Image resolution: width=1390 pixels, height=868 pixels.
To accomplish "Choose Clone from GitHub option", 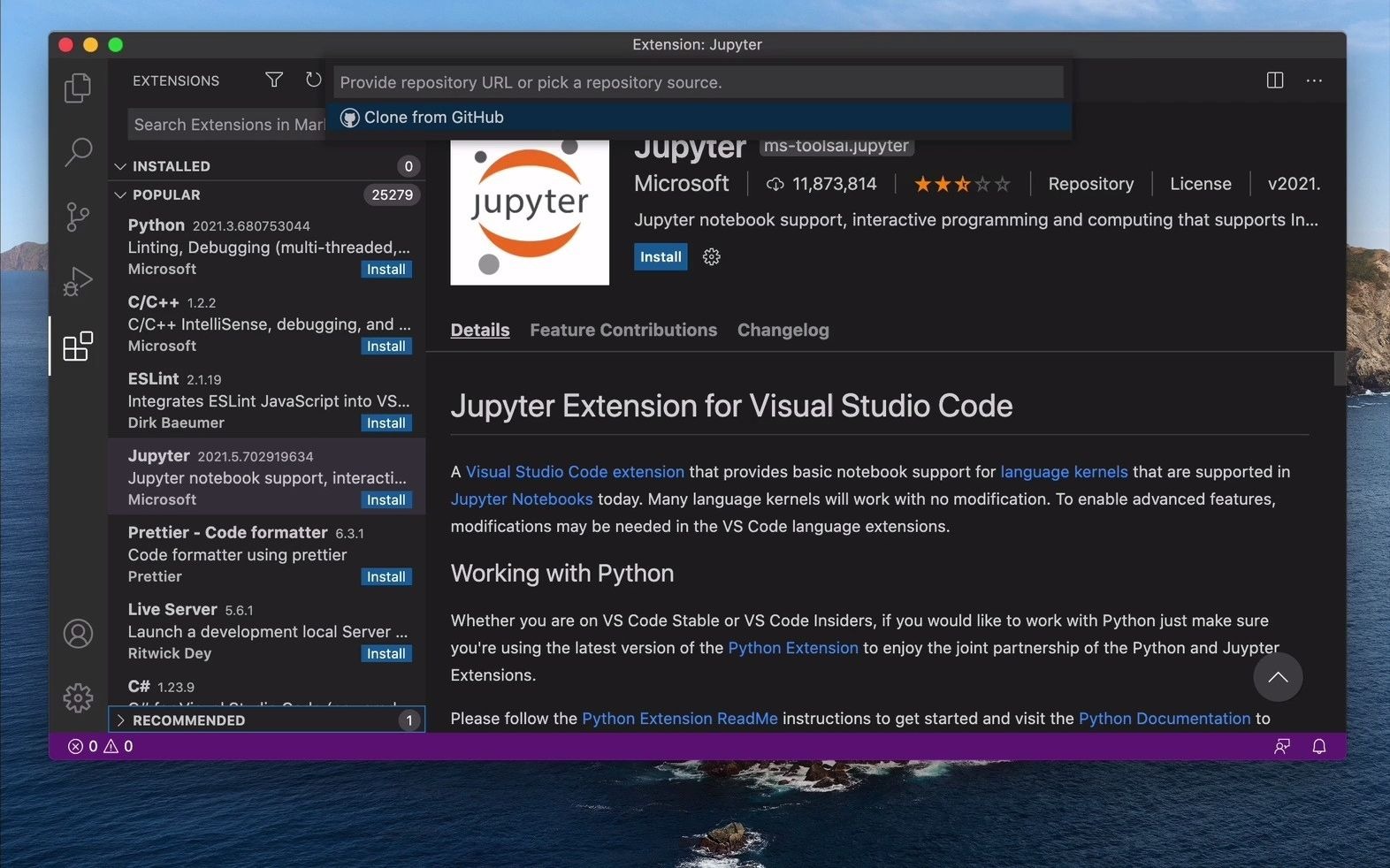I will click(699, 118).
